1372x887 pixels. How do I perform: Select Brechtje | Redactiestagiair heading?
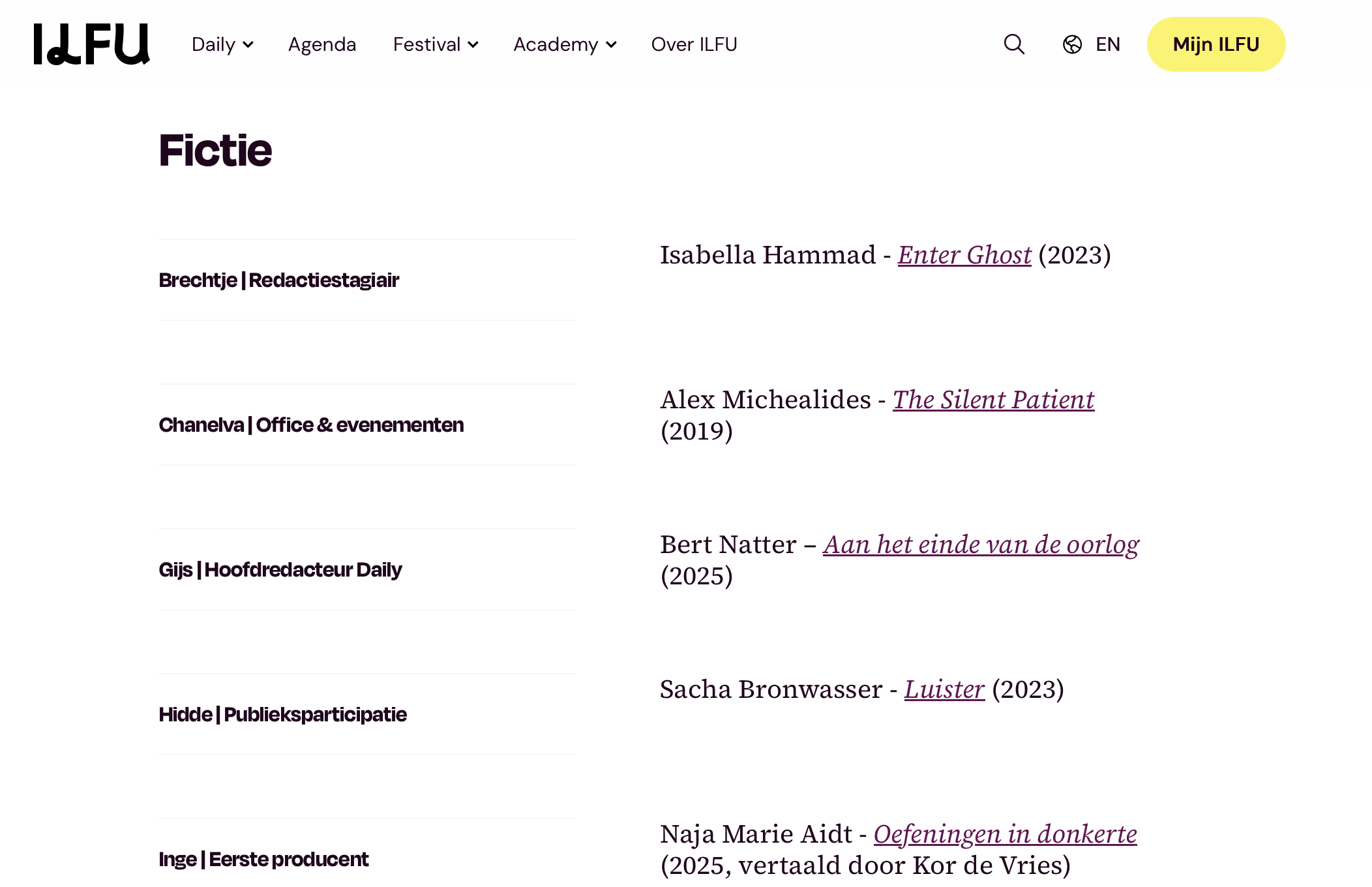[278, 280]
